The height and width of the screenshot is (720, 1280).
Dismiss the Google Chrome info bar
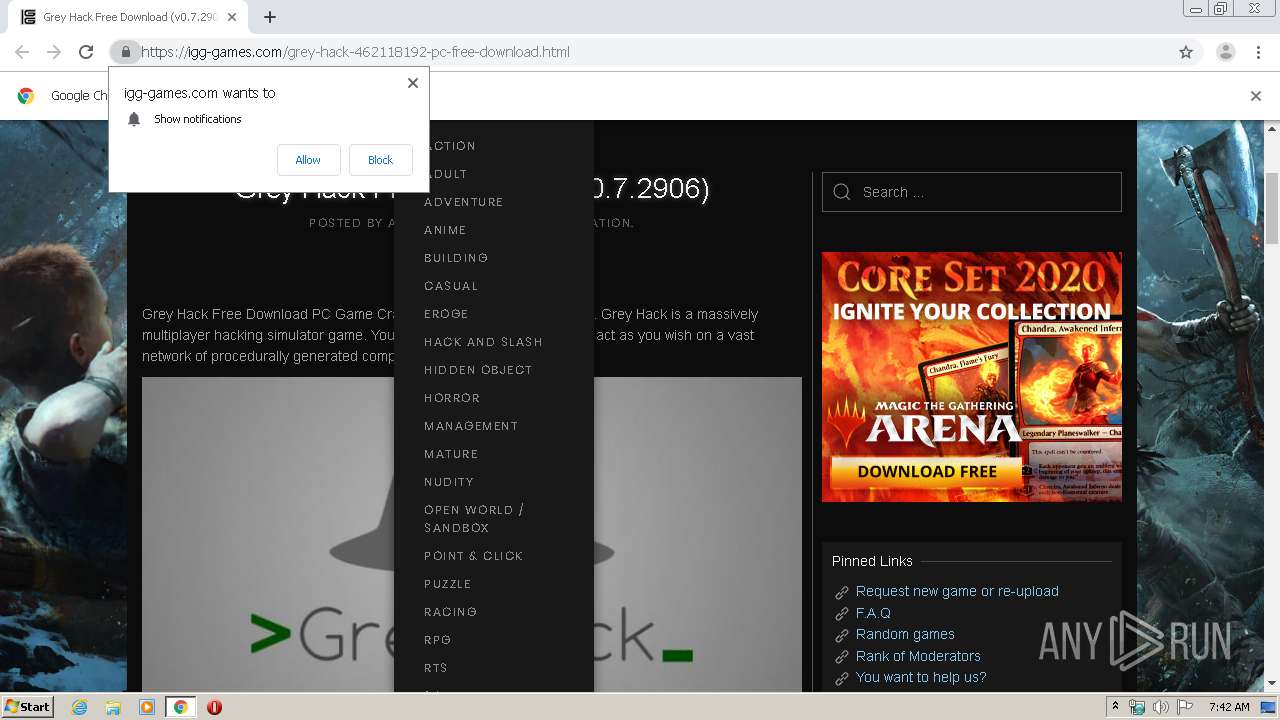[x=1256, y=96]
